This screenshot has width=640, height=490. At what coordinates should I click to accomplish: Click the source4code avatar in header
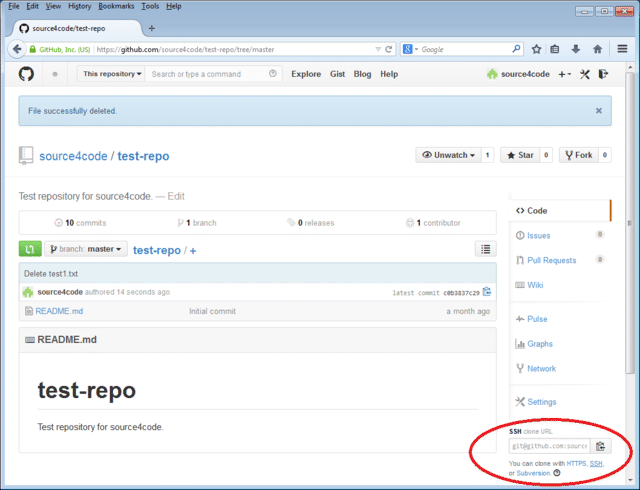pos(492,74)
